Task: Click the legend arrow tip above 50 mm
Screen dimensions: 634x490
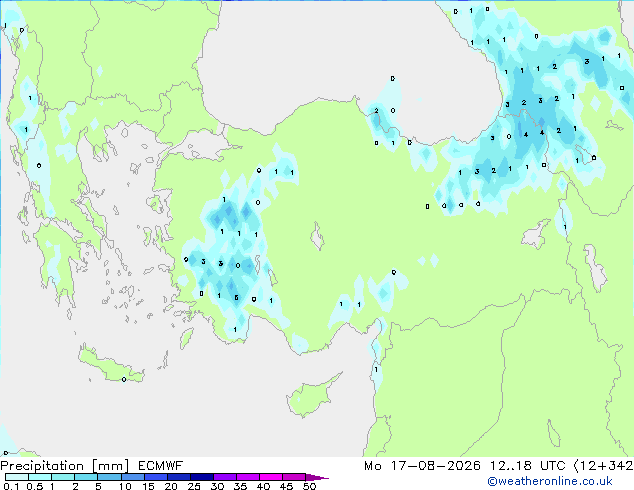Action: tap(317, 477)
